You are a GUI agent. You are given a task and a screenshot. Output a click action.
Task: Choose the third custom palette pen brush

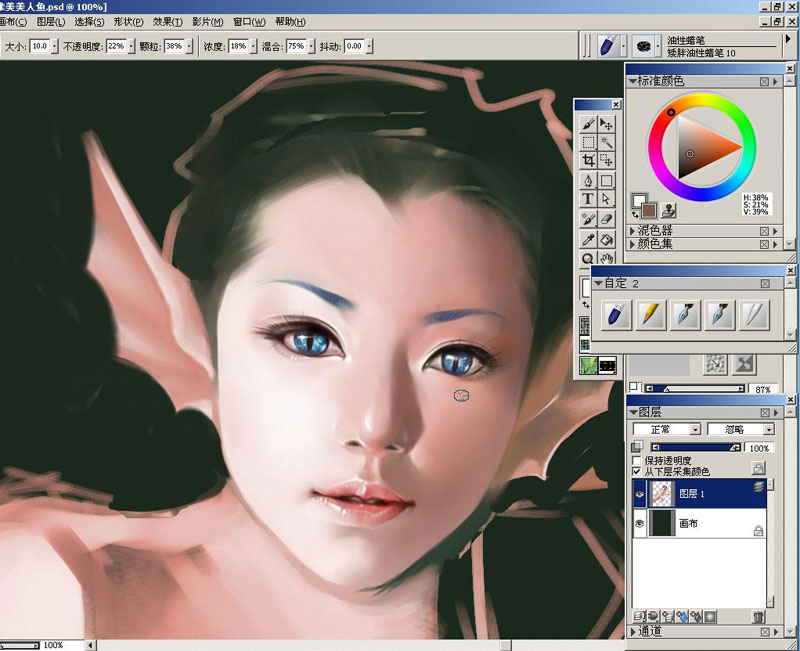click(685, 314)
